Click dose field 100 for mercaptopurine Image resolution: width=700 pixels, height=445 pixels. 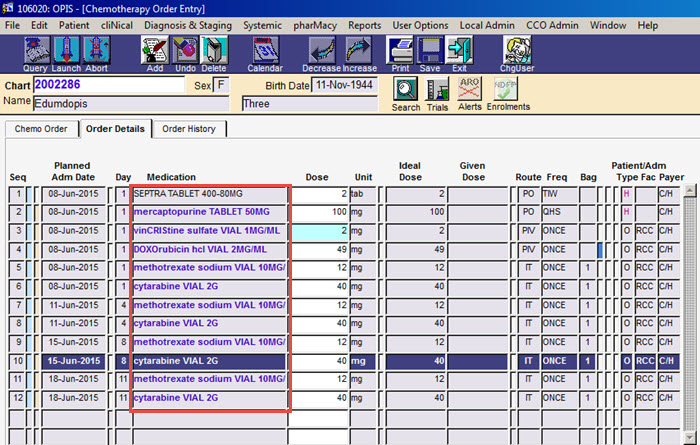tap(320, 212)
